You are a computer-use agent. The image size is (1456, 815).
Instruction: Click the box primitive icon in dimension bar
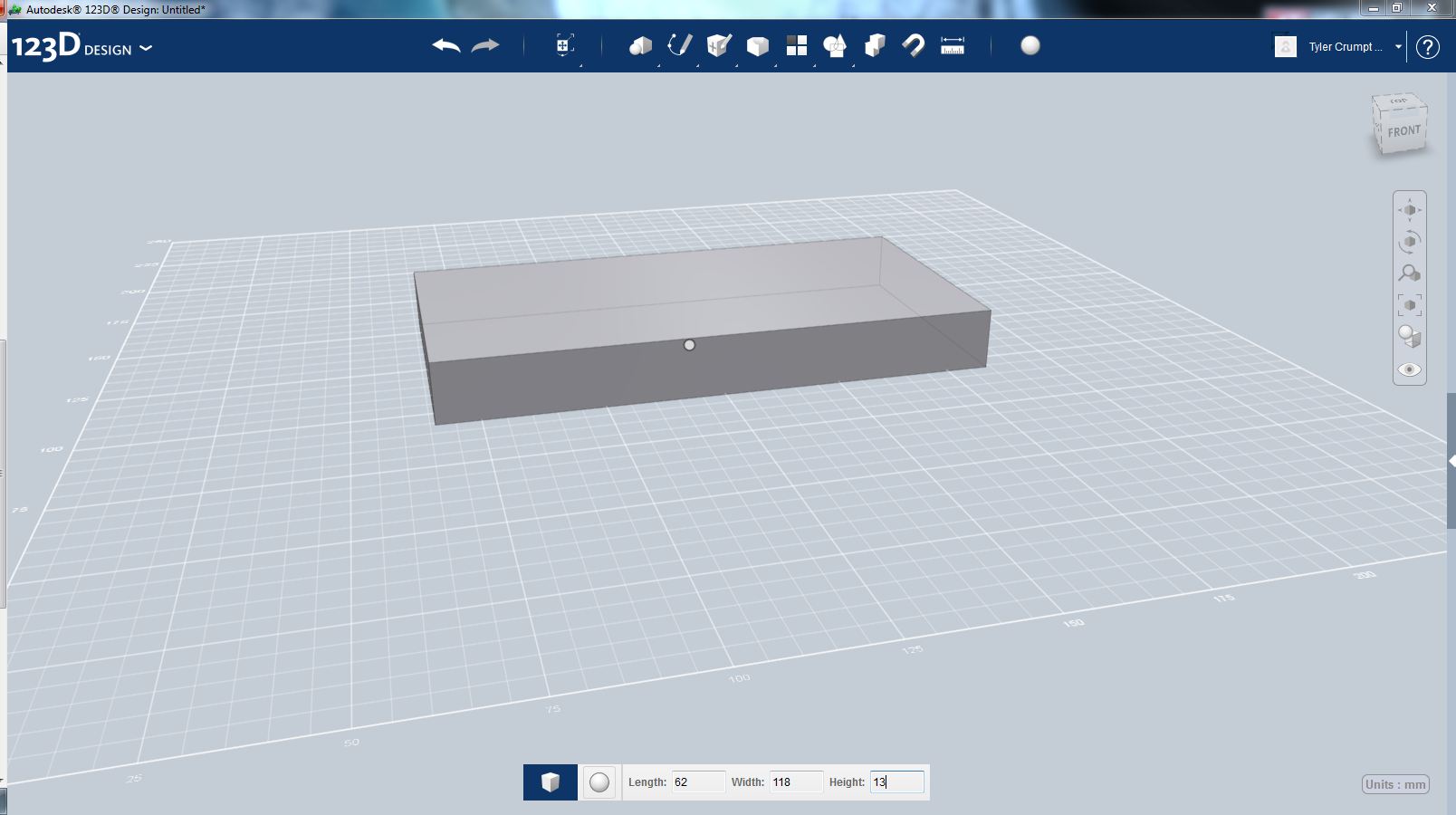(551, 782)
